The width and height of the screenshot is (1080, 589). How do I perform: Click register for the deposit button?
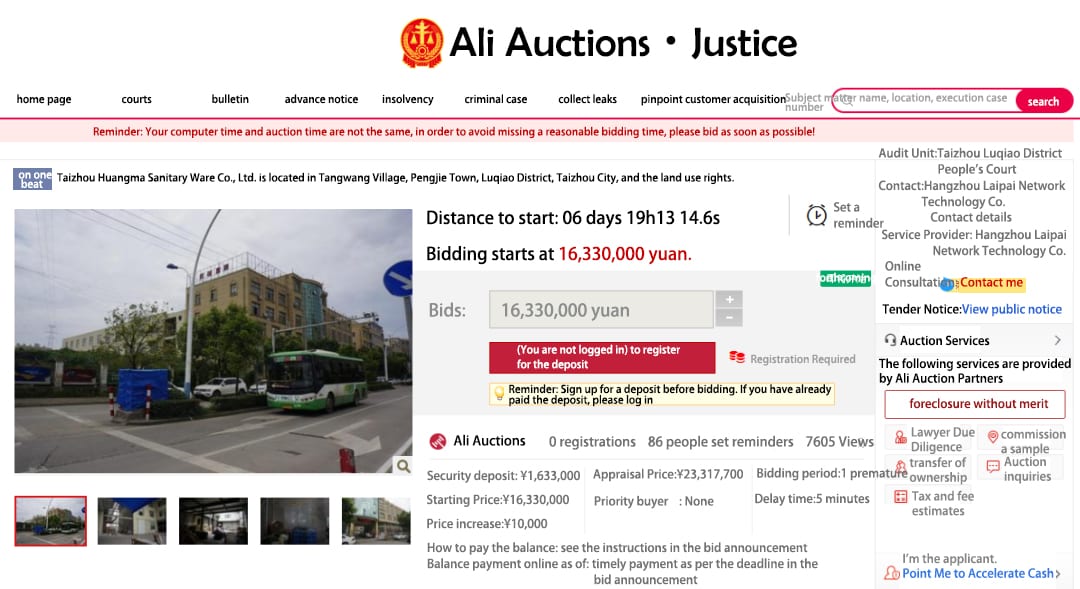pyautogui.click(x=602, y=358)
